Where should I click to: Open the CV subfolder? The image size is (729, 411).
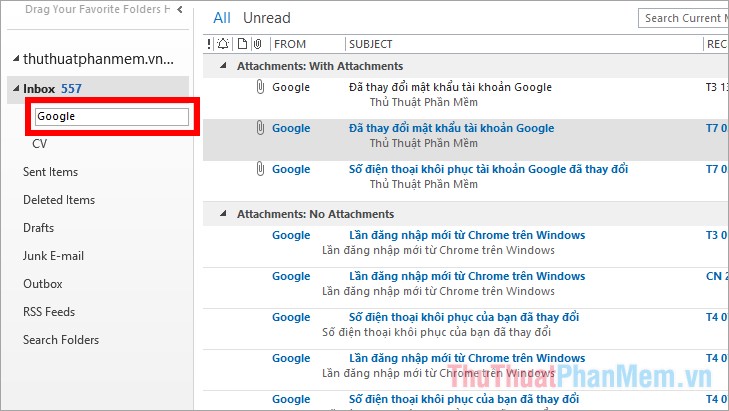coord(40,144)
